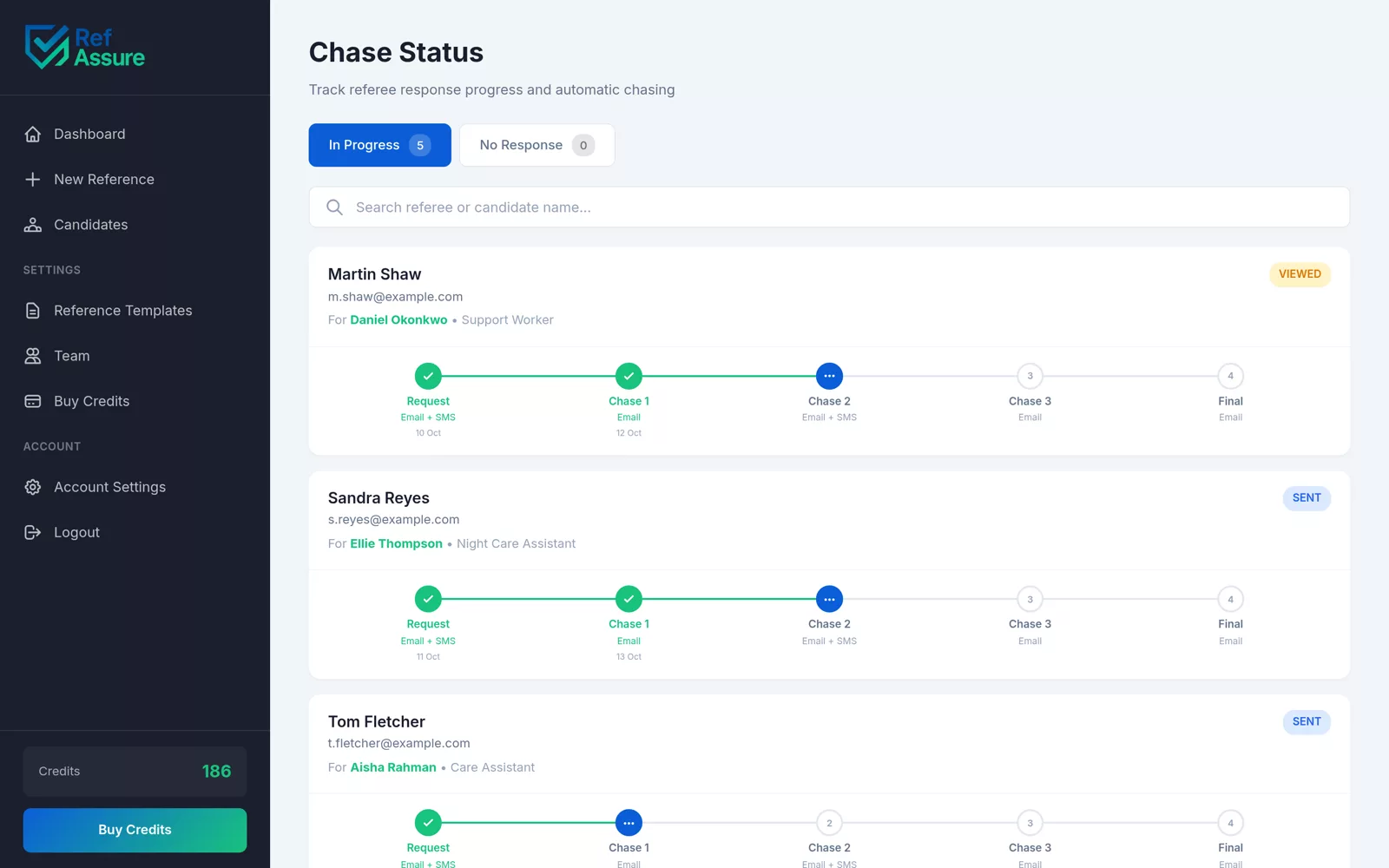Click Sandra Reyes's Request checkmark step
The image size is (1389, 868).
428,599
